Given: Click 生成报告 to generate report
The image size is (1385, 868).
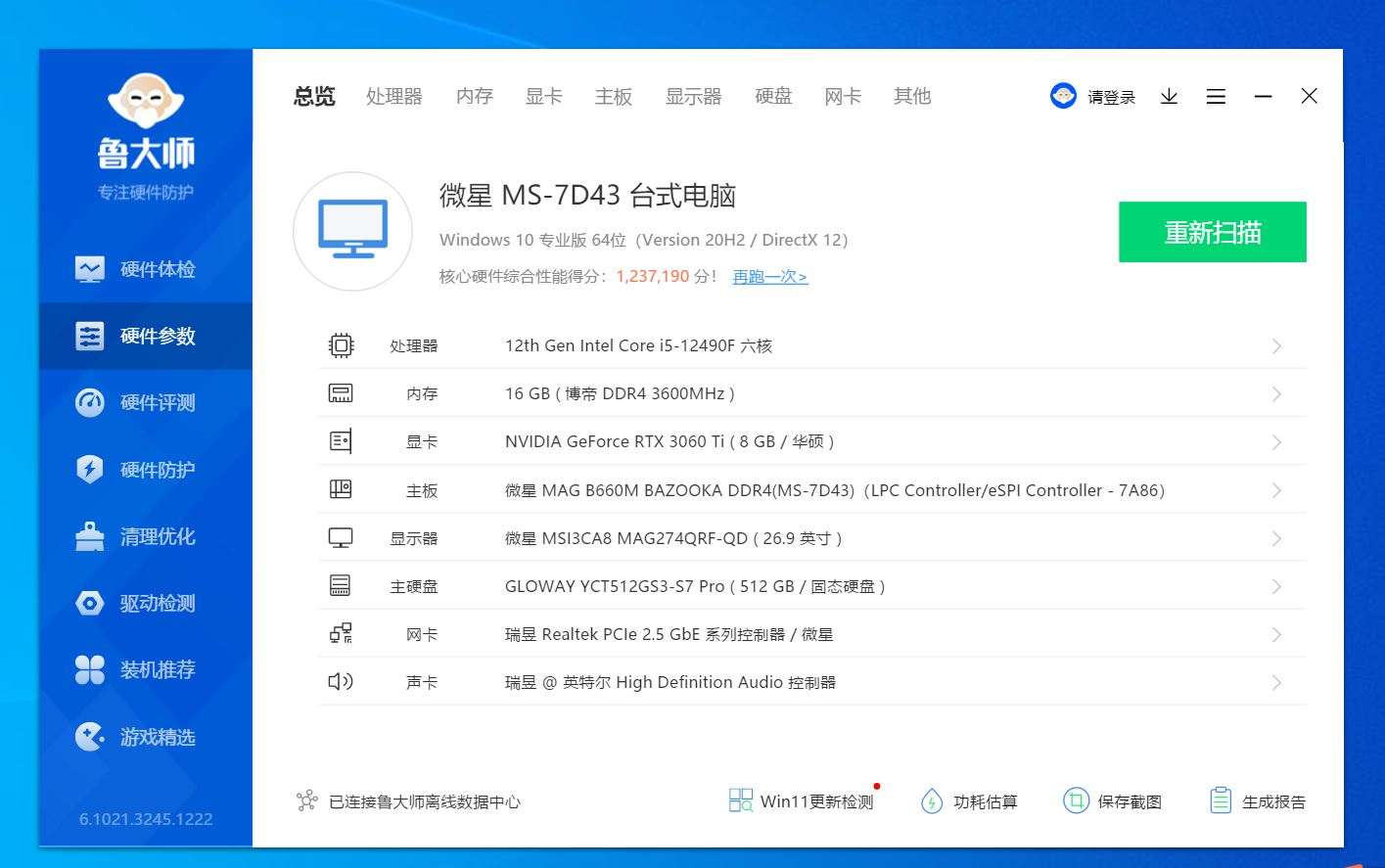Looking at the screenshot, I should tap(1258, 801).
